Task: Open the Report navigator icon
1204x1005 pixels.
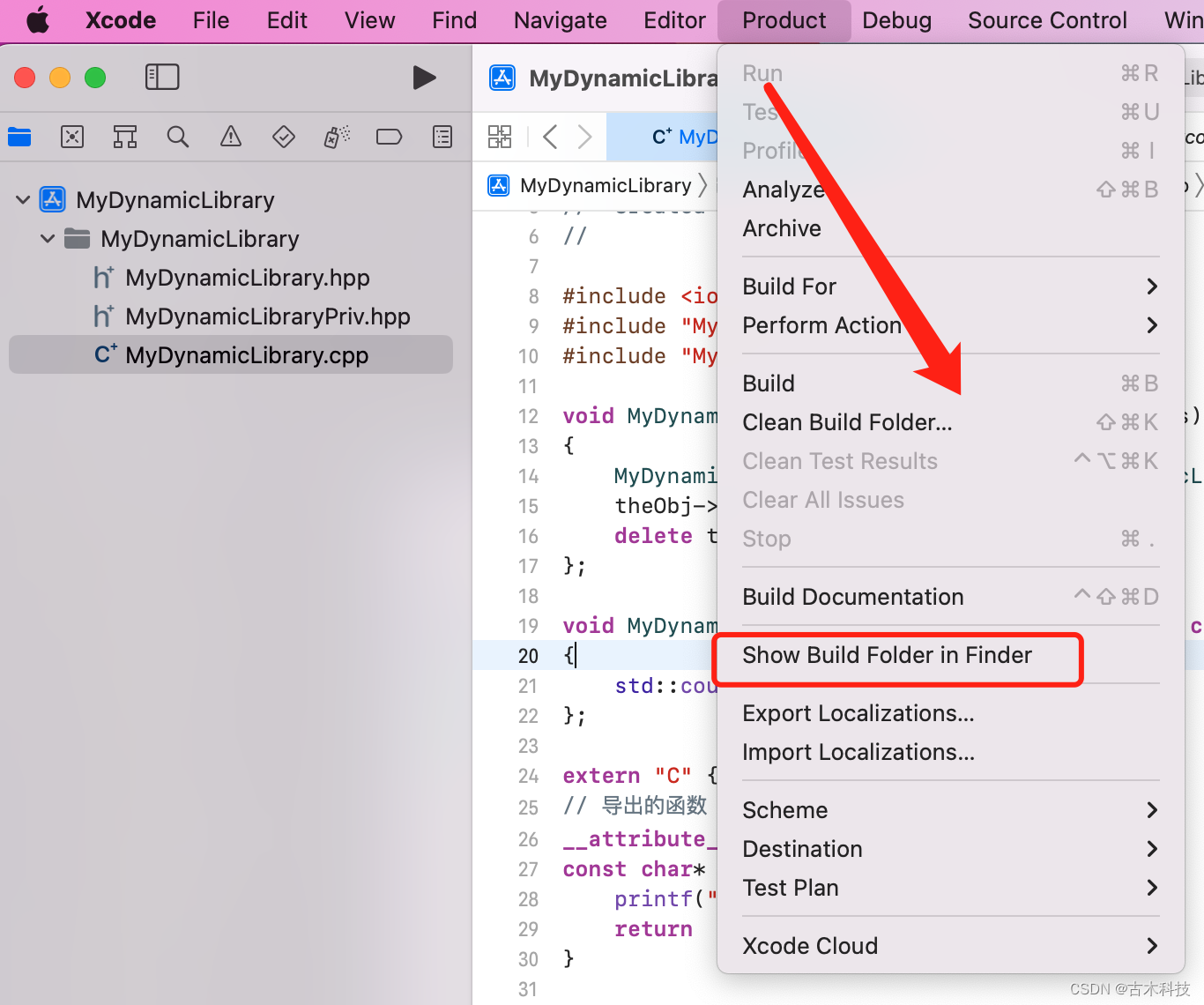Action: click(x=442, y=137)
